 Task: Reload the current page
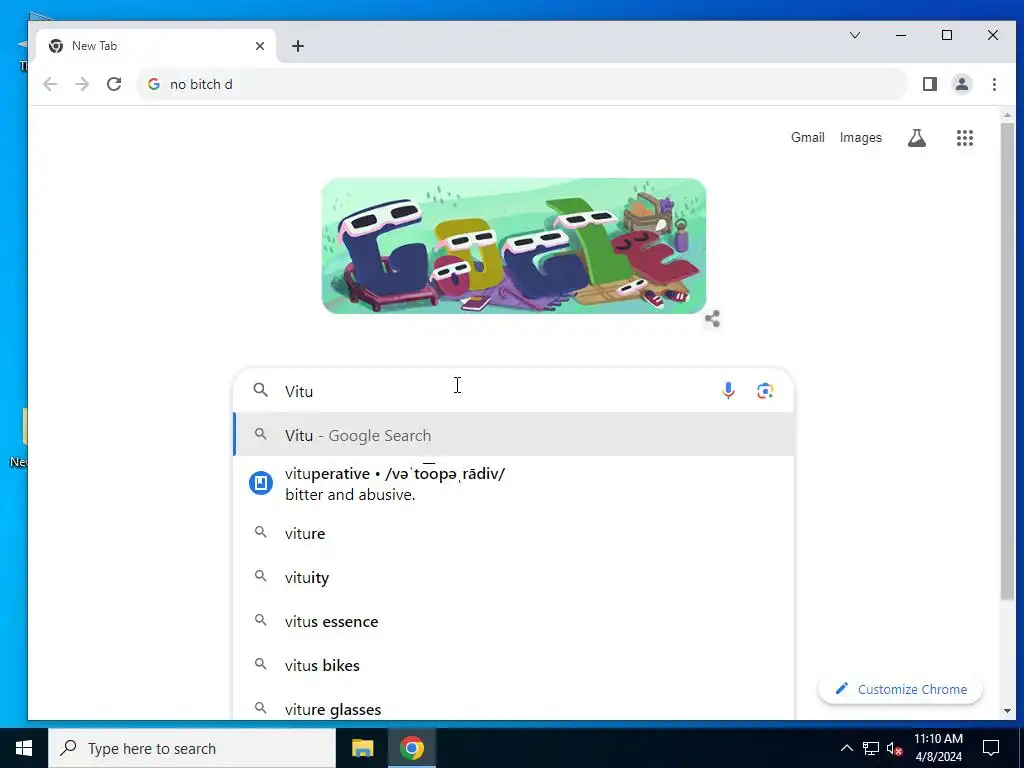tap(114, 84)
